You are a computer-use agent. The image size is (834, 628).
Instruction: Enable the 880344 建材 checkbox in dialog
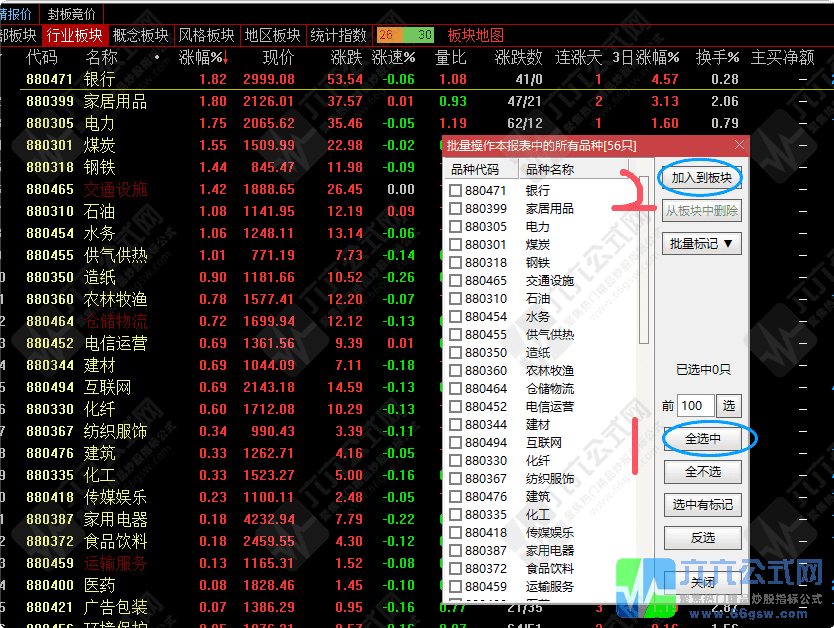click(x=456, y=425)
